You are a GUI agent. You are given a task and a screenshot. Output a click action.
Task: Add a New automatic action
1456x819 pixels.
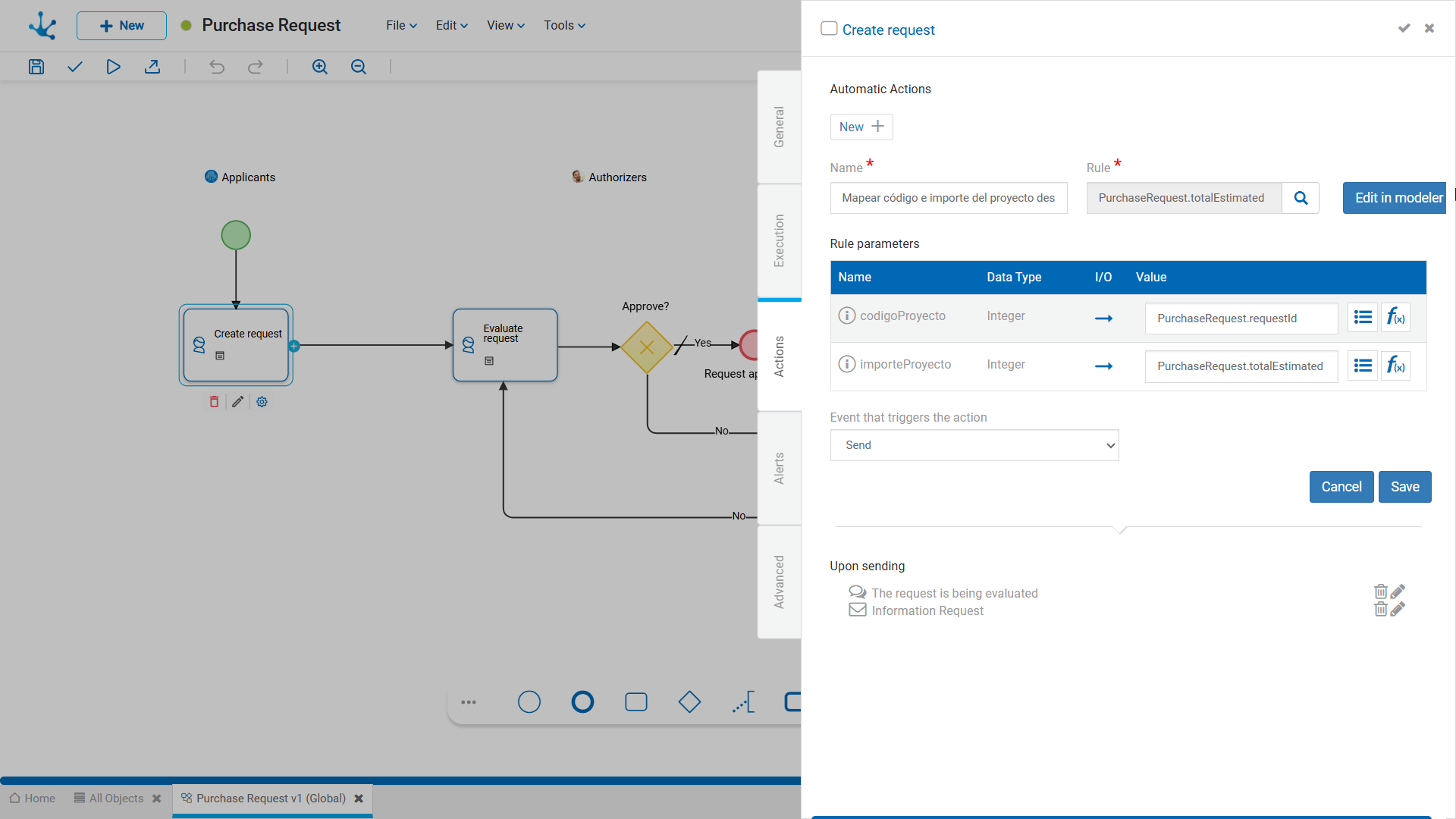pos(861,127)
